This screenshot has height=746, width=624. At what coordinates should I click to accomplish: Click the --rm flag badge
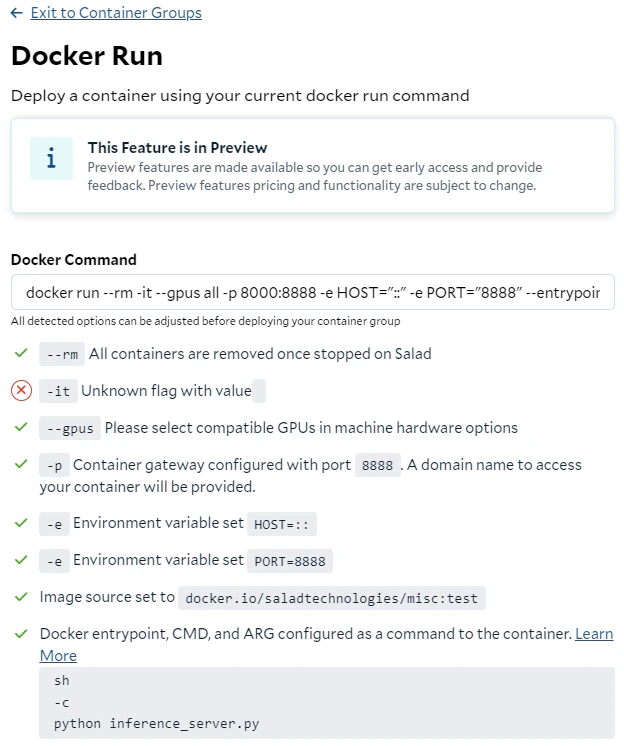point(62,354)
